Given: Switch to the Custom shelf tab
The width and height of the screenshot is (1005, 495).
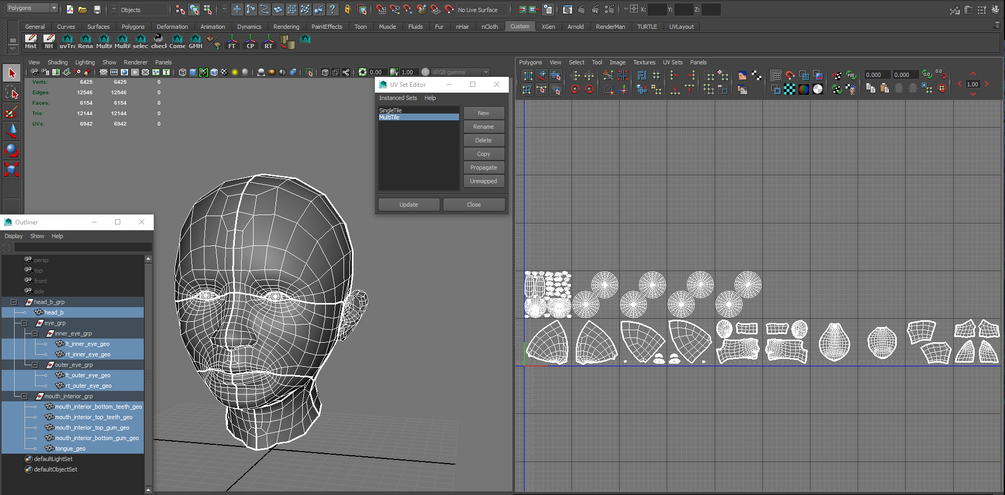Looking at the screenshot, I should click(518, 26).
